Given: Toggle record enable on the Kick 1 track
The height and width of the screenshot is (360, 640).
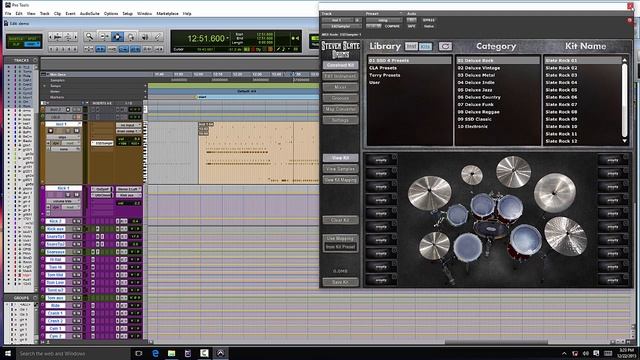Looking at the screenshot, I should coord(51,195).
